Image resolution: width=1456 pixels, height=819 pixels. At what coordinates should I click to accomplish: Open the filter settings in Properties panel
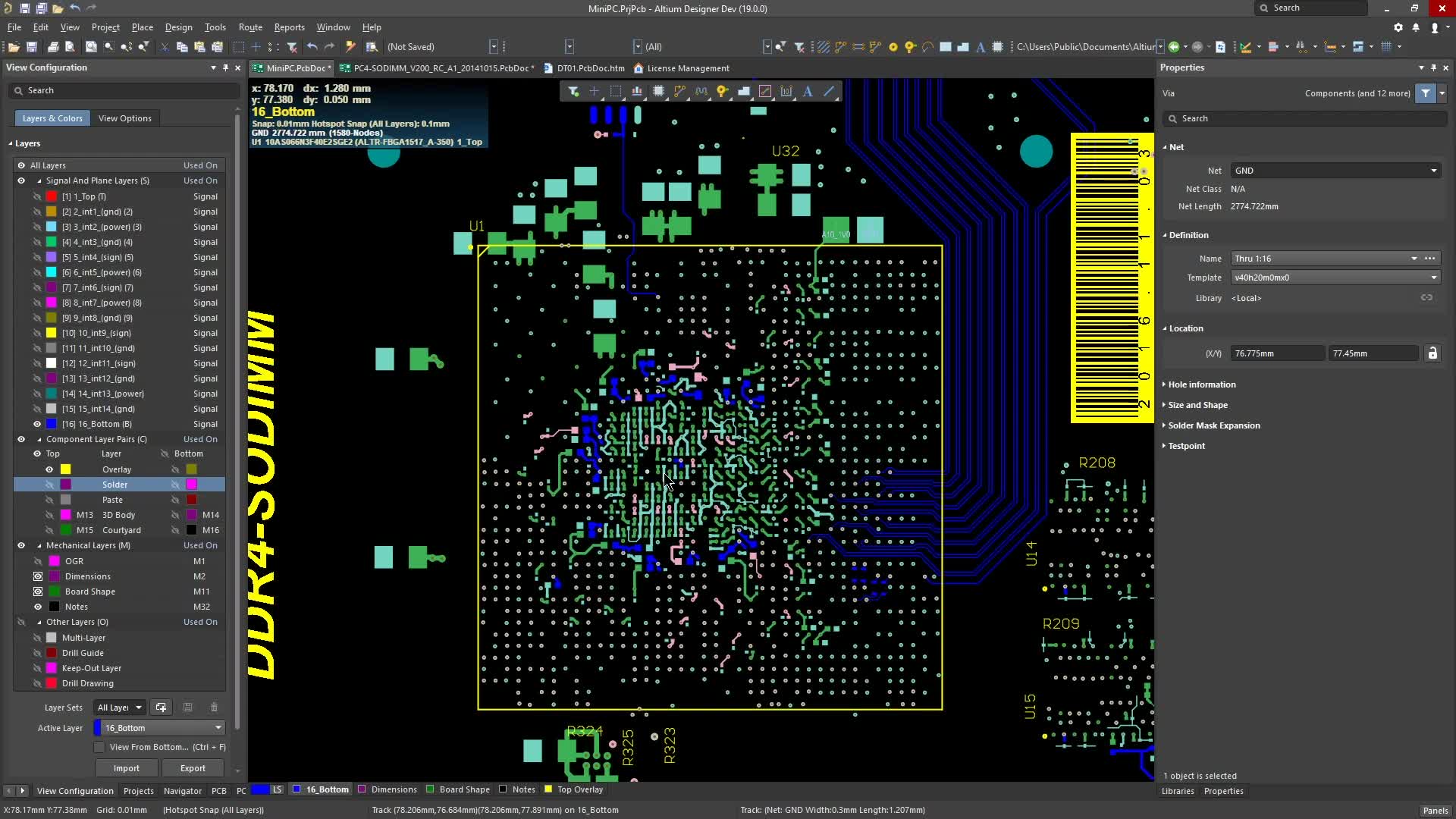[1425, 93]
